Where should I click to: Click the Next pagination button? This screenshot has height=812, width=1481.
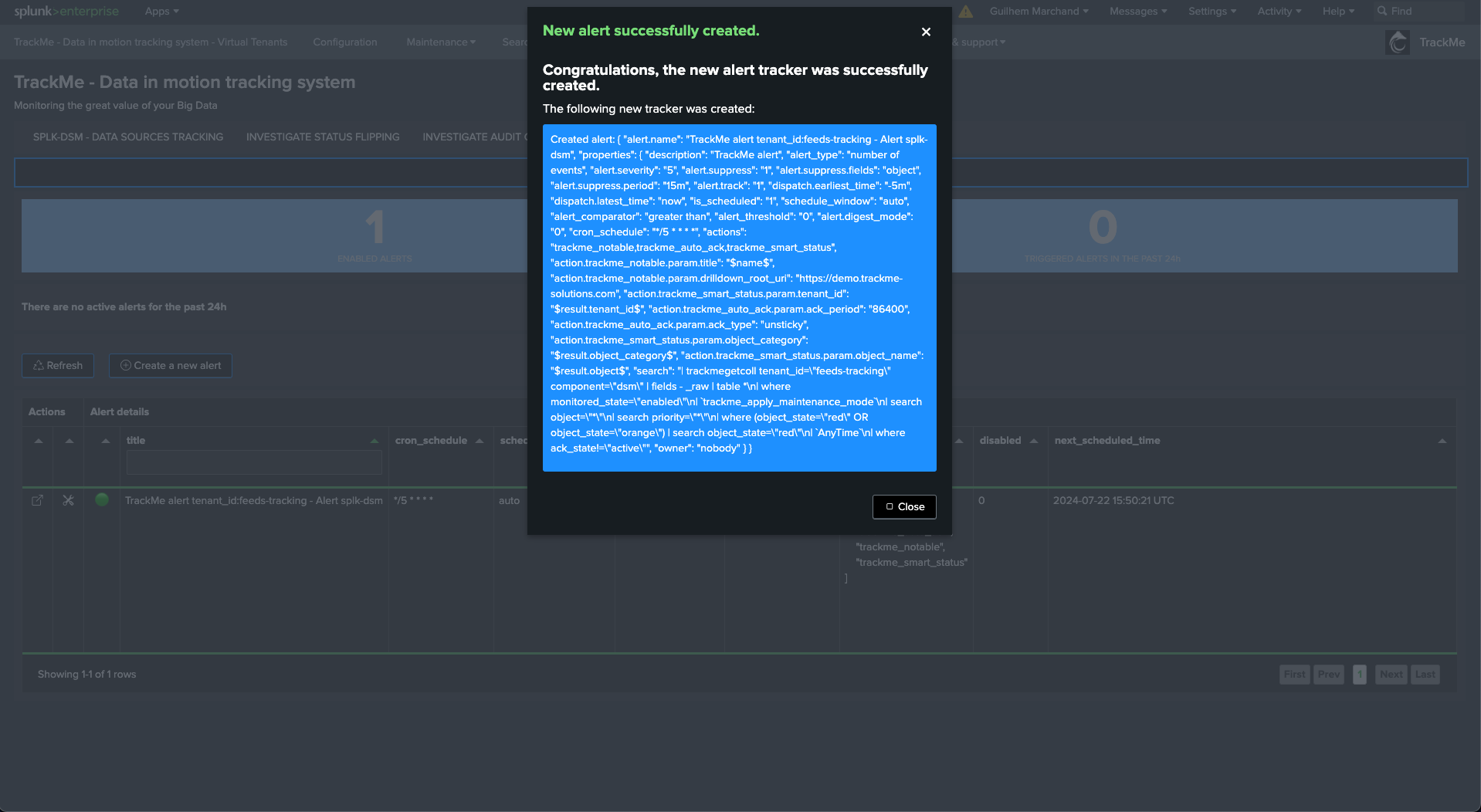pyautogui.click(x=1391, y=674)
